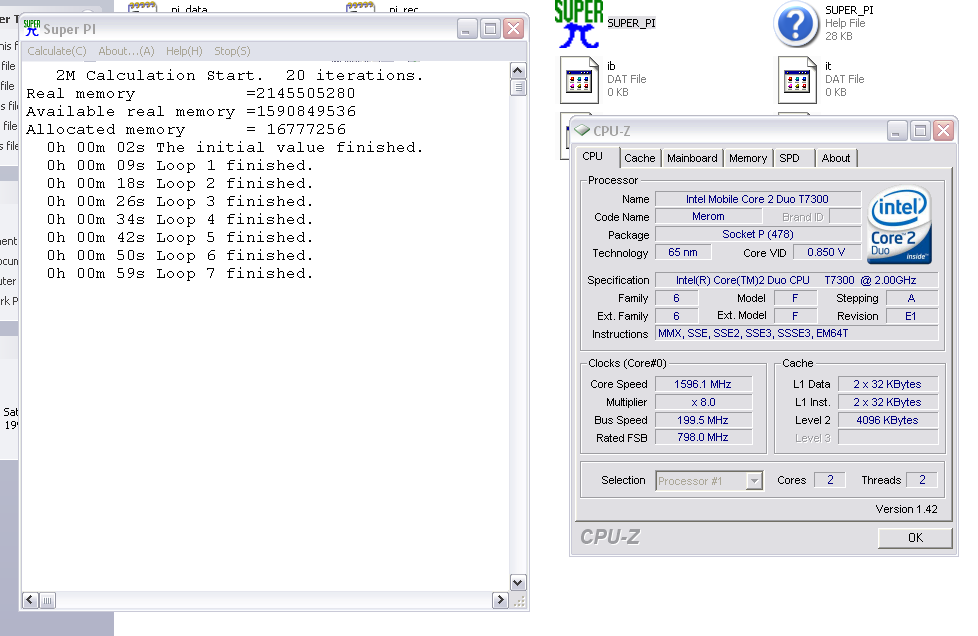The height and width of the screenshot is (636, 978).
Task: Click the OK button in CPU-Z
Action: [915, 537]
